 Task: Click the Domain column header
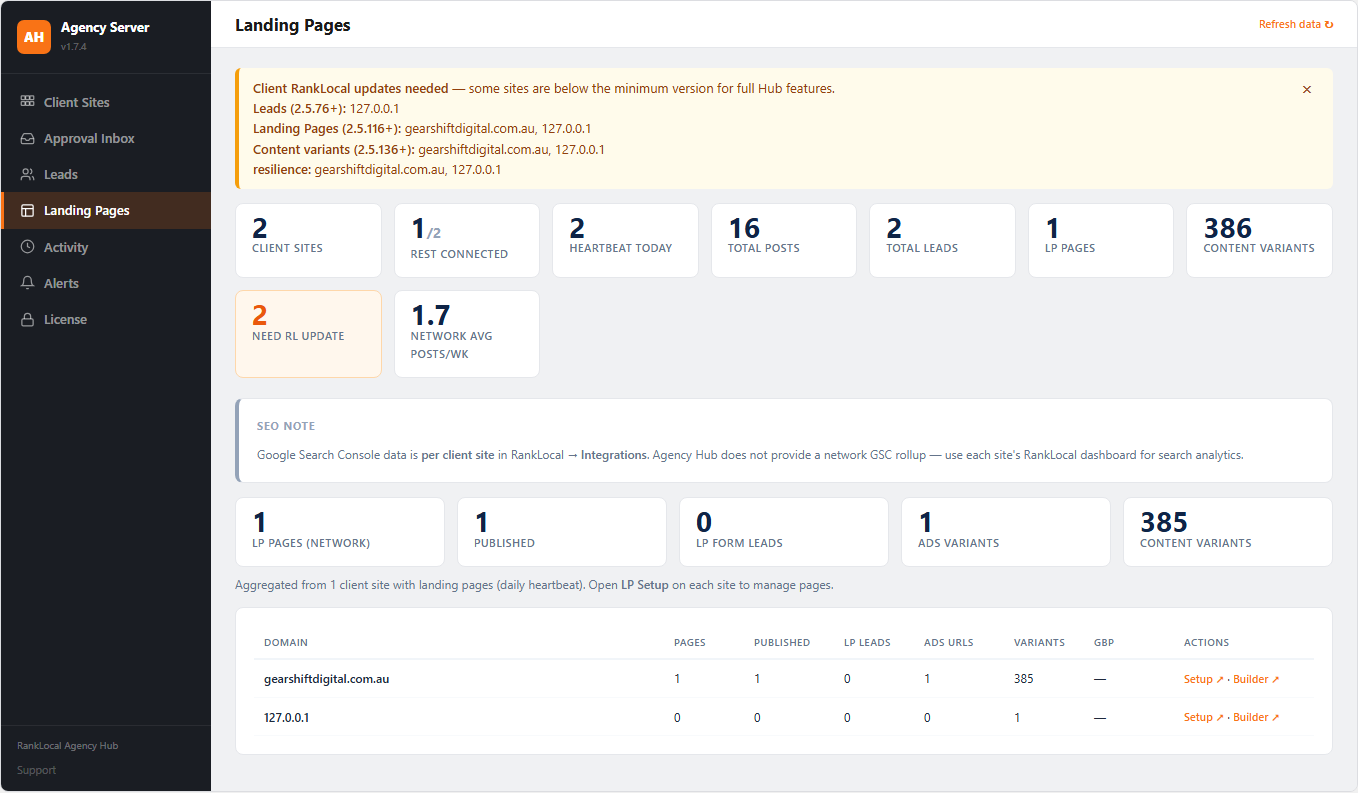point(286,643)
